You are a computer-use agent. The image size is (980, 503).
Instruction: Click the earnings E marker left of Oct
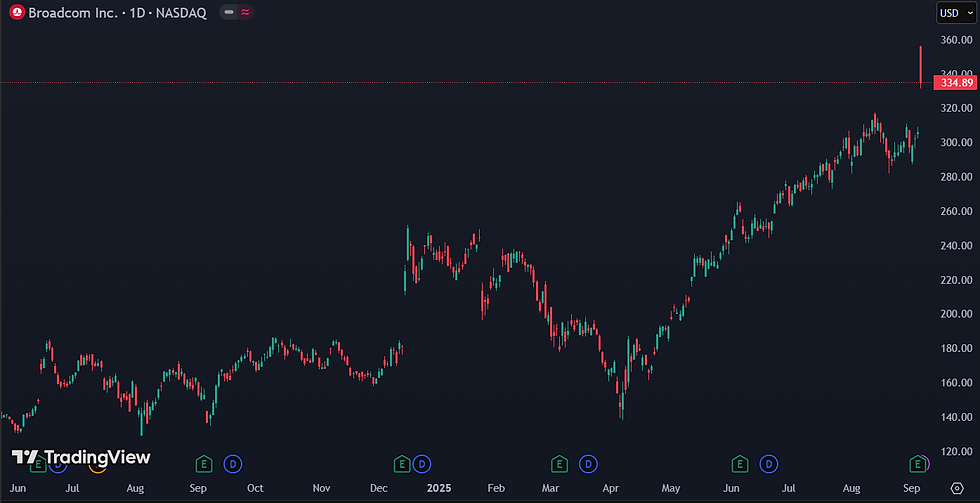(203, 464)
